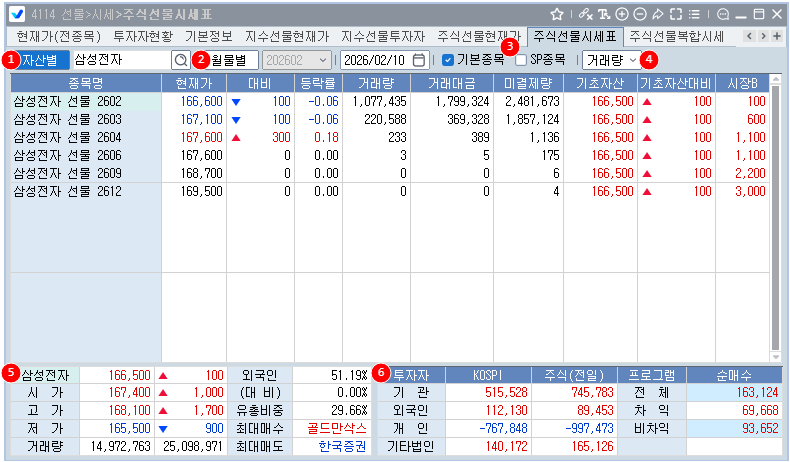
Task: Enable the SP종목 checkbox
Action: (x=521, y=60)
